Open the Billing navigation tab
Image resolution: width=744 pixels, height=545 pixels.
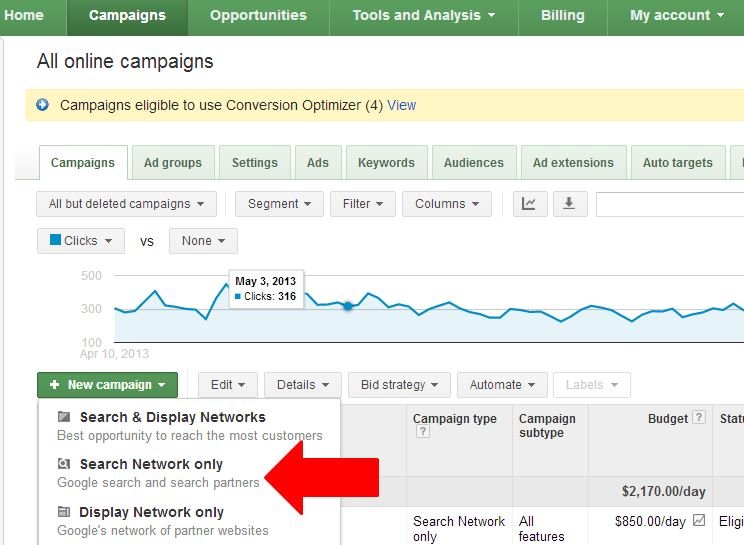563,16
